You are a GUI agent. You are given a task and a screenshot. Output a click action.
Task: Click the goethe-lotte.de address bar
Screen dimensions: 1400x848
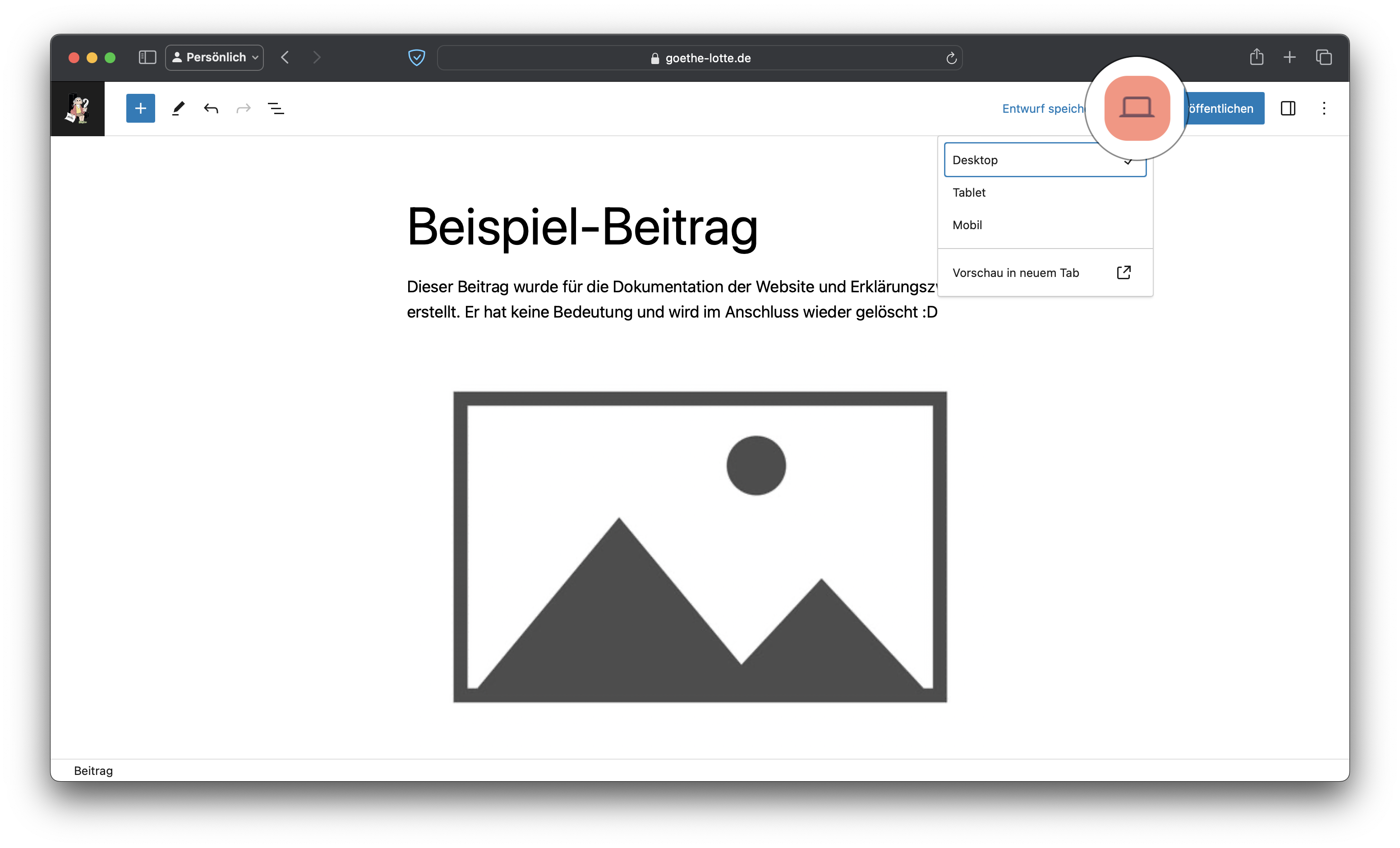coord(700,58)
